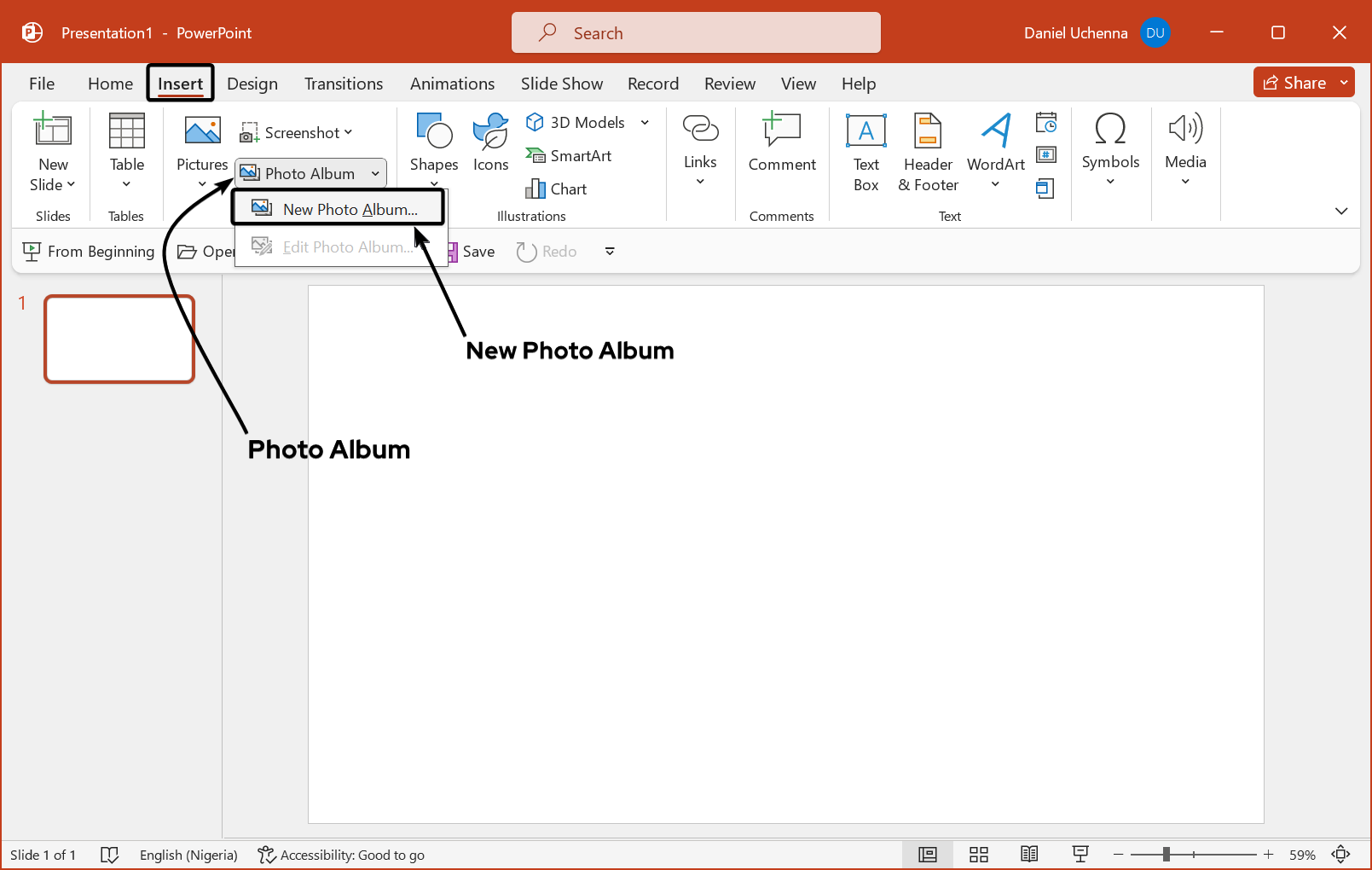Insert a Chart

[557, 188]
